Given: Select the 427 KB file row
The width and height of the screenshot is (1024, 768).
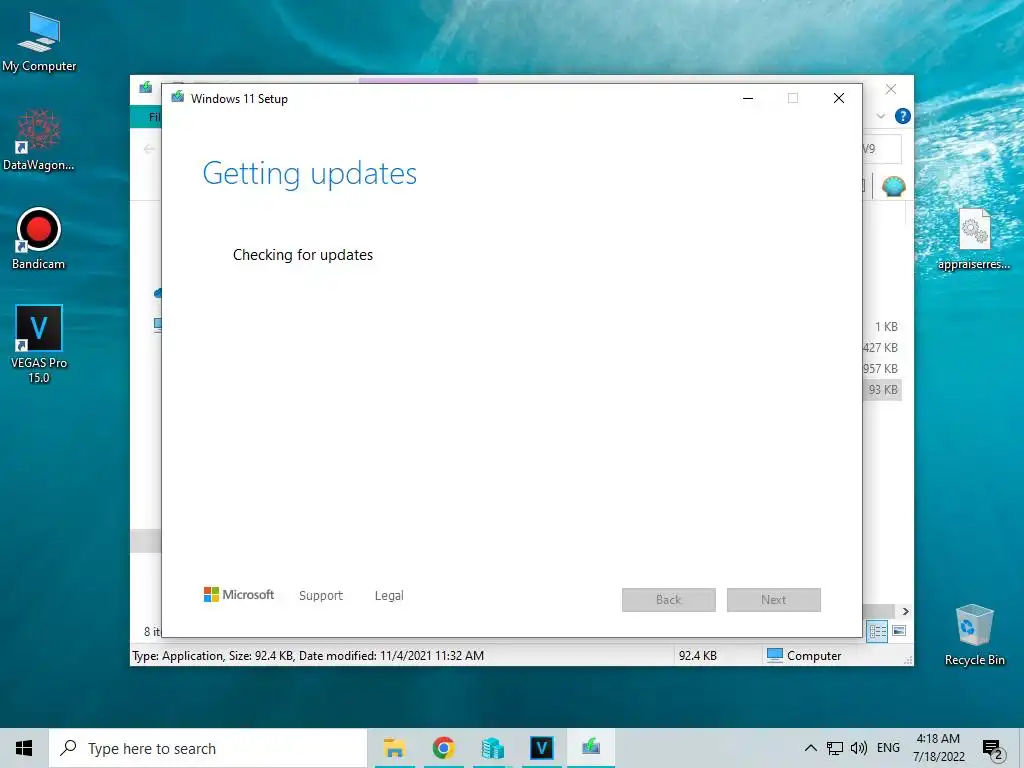Looking at the screenshot, I should click(882, 348).
